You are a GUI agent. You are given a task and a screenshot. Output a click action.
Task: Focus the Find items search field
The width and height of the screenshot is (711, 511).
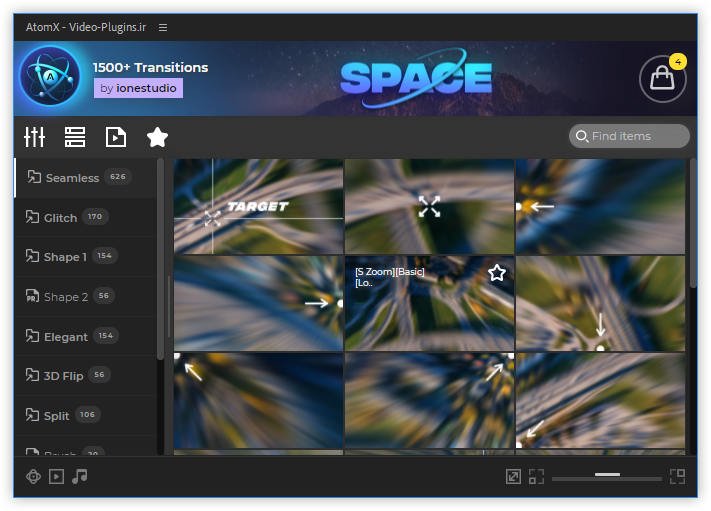point(629,136)
